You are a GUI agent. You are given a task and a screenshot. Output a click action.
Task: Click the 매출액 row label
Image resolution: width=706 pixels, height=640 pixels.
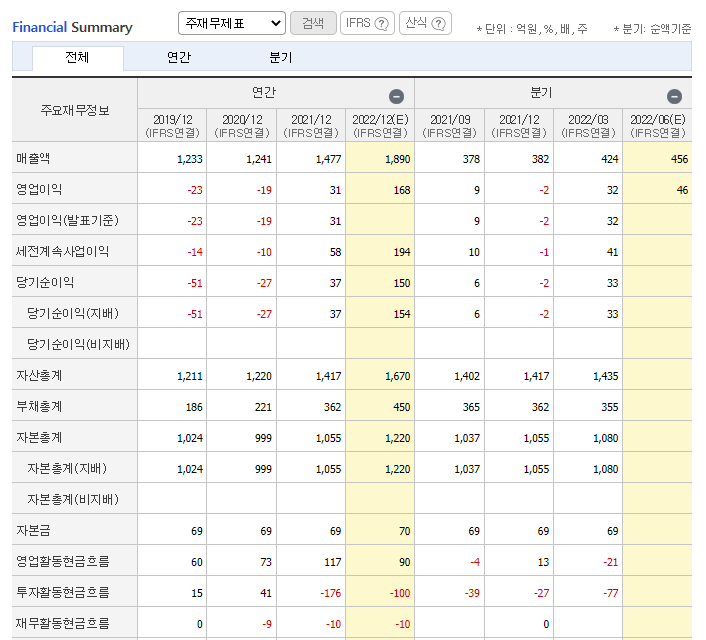click(33, 159)
